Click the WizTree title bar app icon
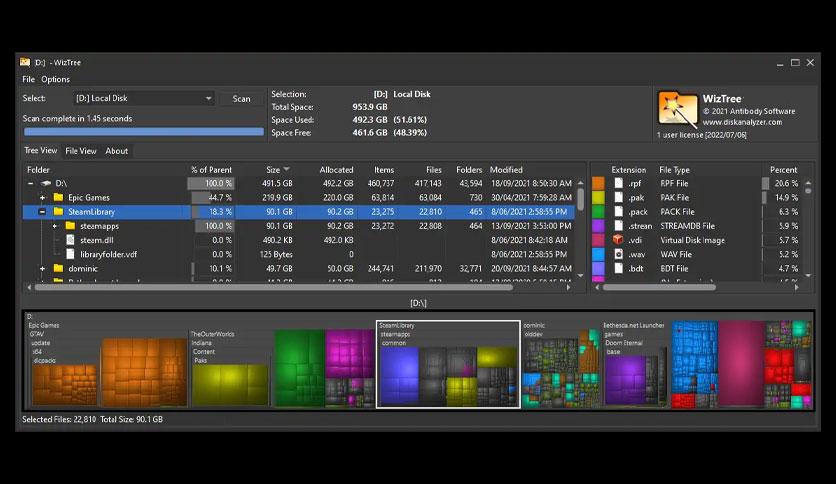 point(25,62)
